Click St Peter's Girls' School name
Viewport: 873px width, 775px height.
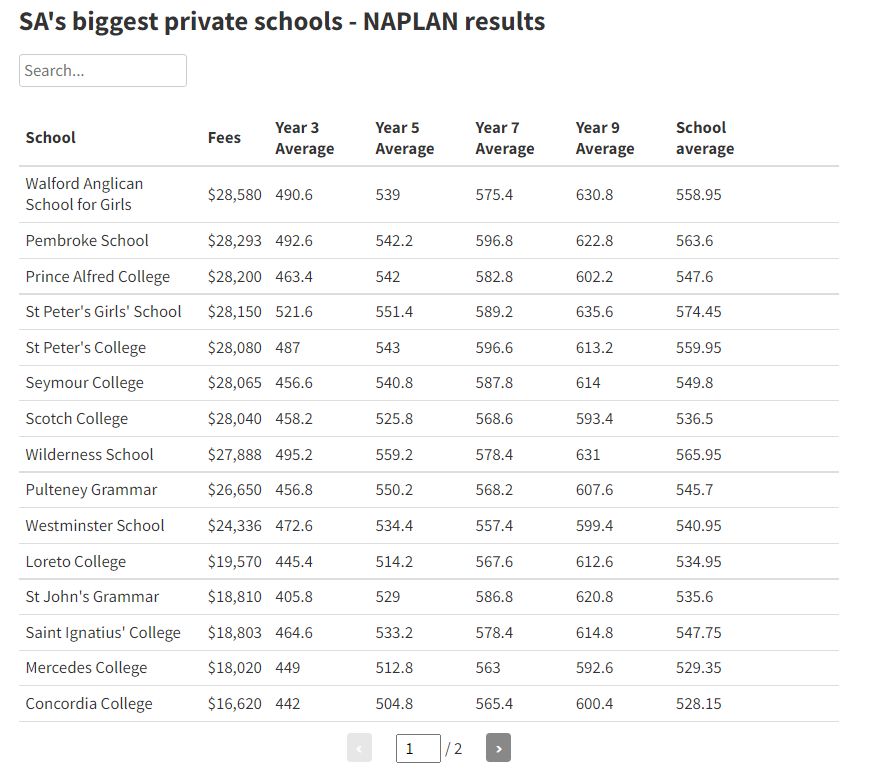tap(104, 312)
